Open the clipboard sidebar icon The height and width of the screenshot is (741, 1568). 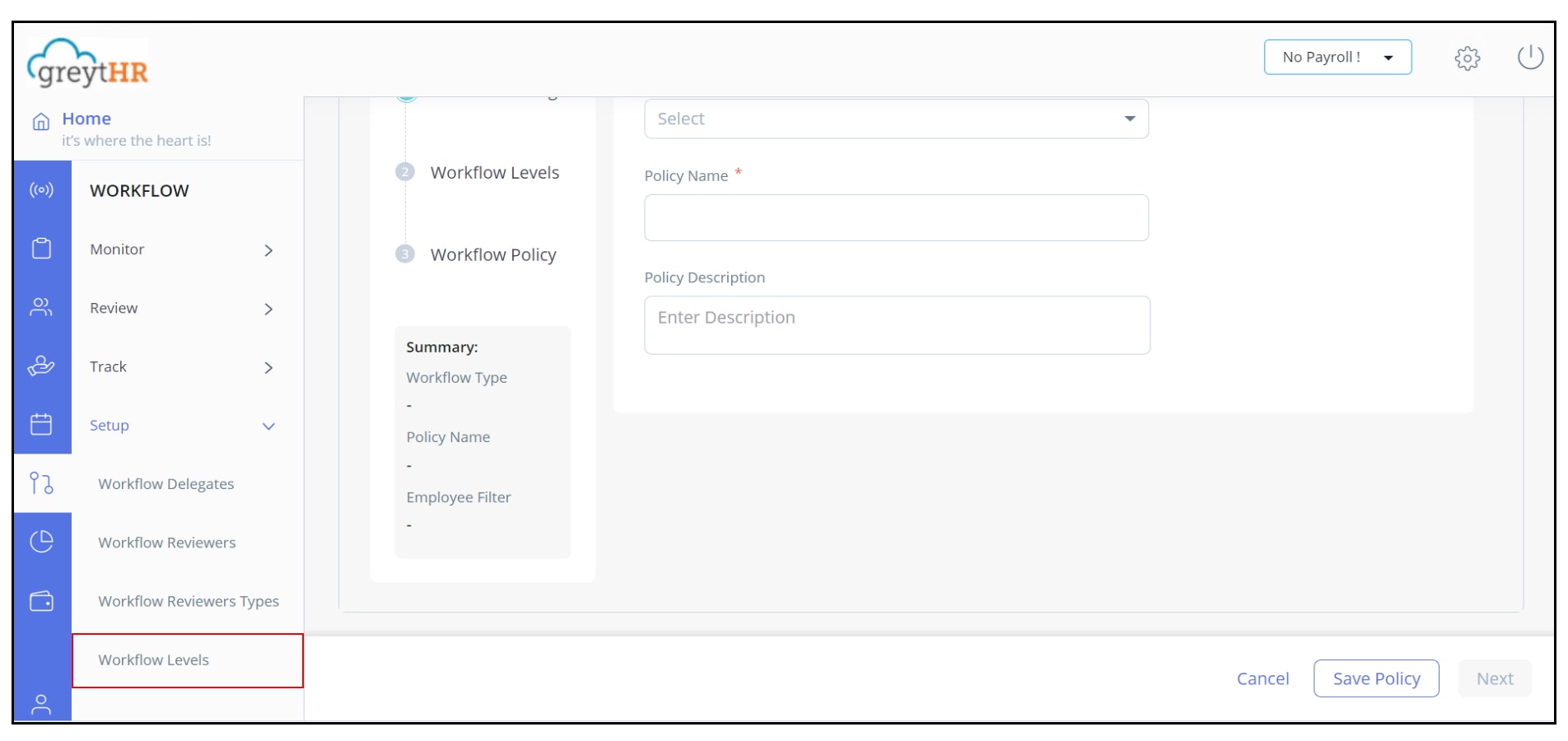click(x=42, y=249)
